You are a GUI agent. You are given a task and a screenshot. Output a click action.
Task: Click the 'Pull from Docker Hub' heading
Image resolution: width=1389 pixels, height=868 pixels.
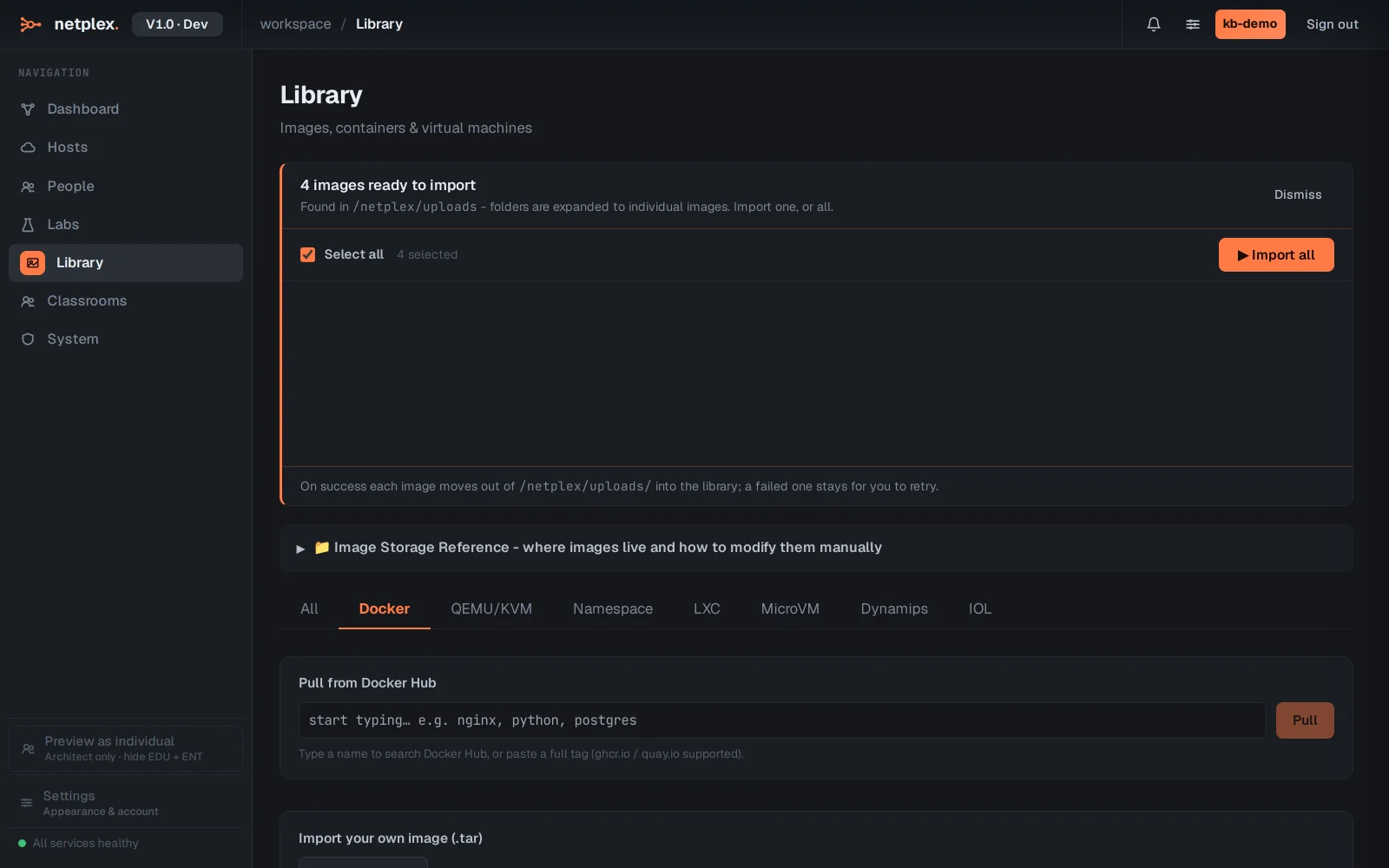(x=367, y=683)
